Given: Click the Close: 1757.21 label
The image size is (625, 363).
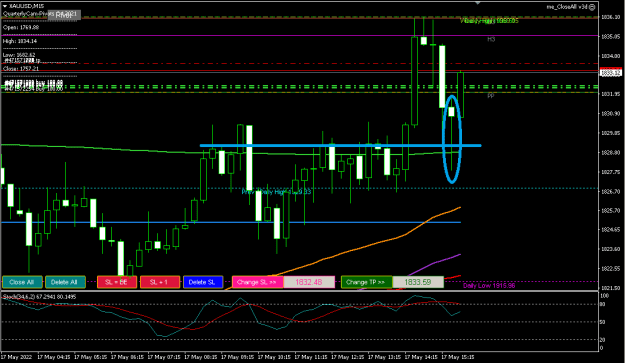Looking at the screenshot, I should tap(21, 69).
